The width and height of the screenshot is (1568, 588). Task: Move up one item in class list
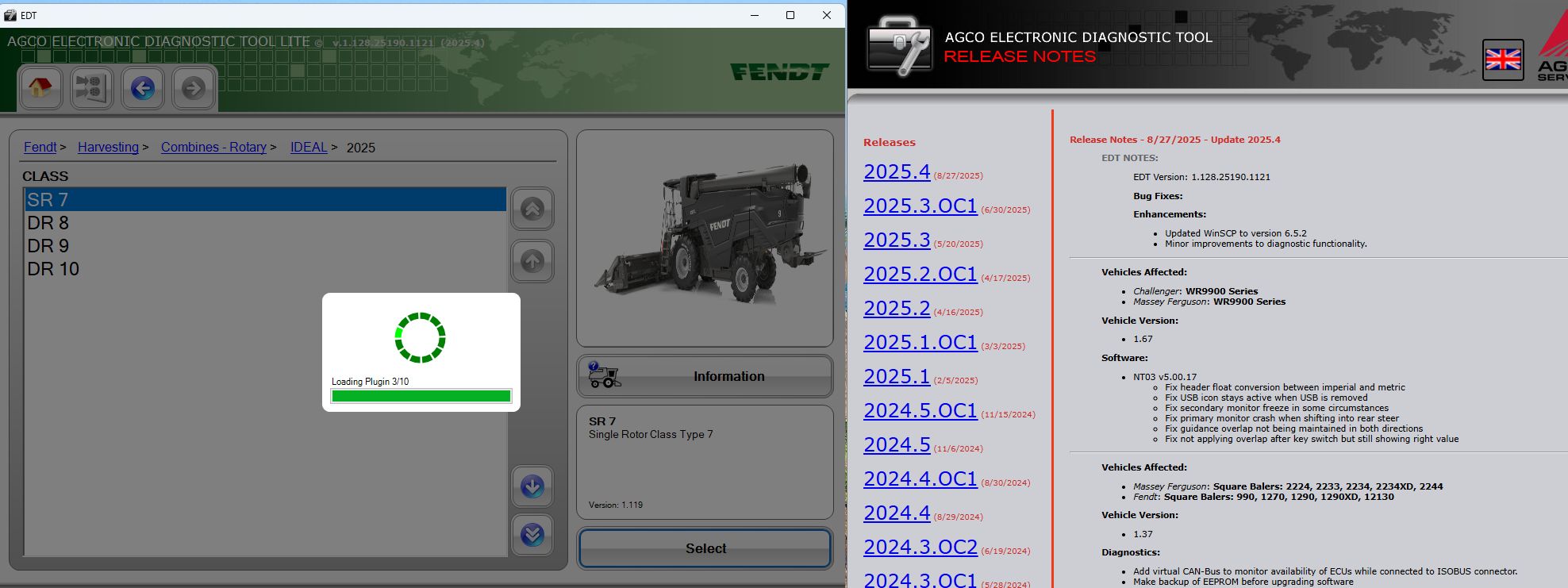[532, 260]
